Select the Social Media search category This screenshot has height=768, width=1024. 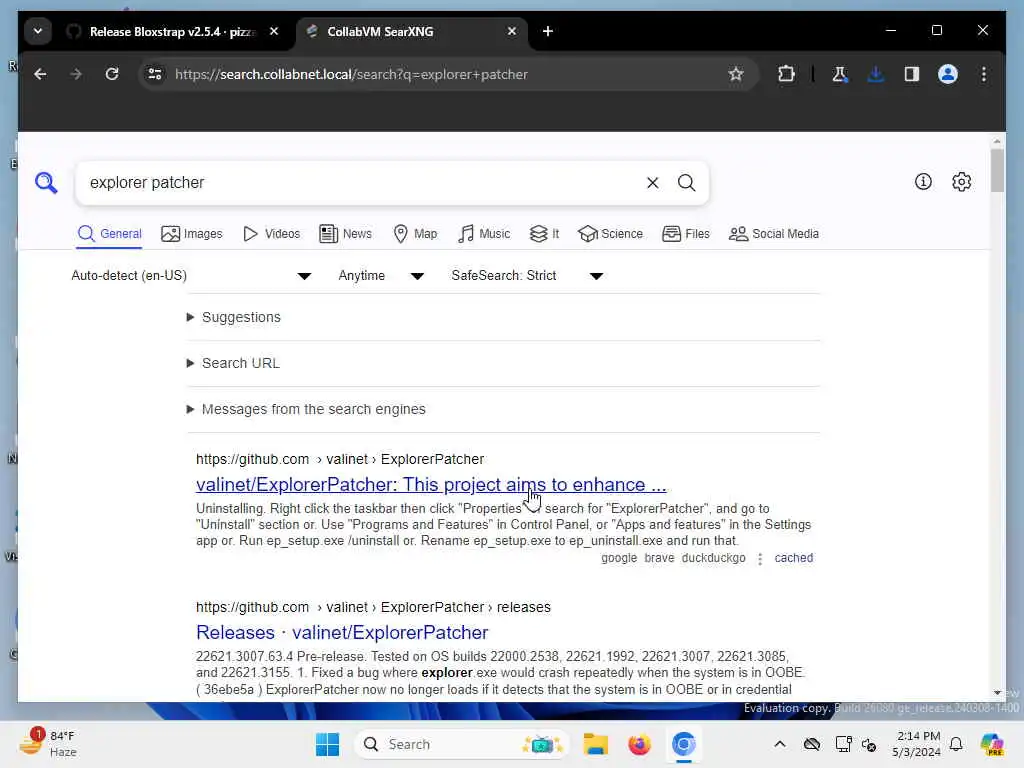[774, 234]
